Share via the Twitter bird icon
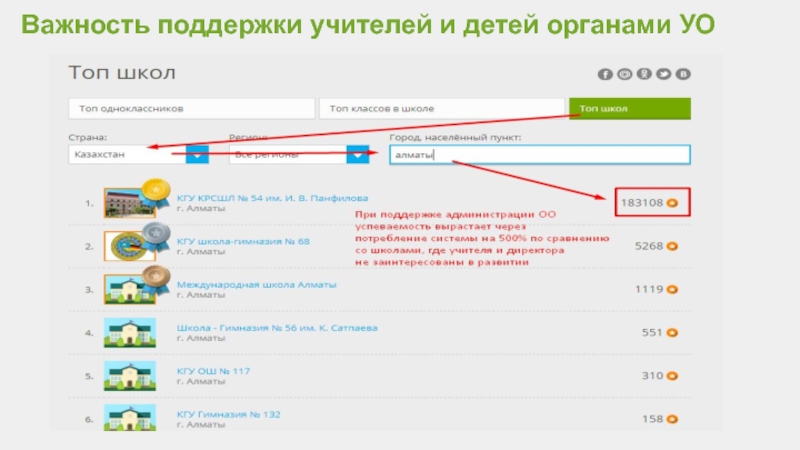 tap(663, 74)
